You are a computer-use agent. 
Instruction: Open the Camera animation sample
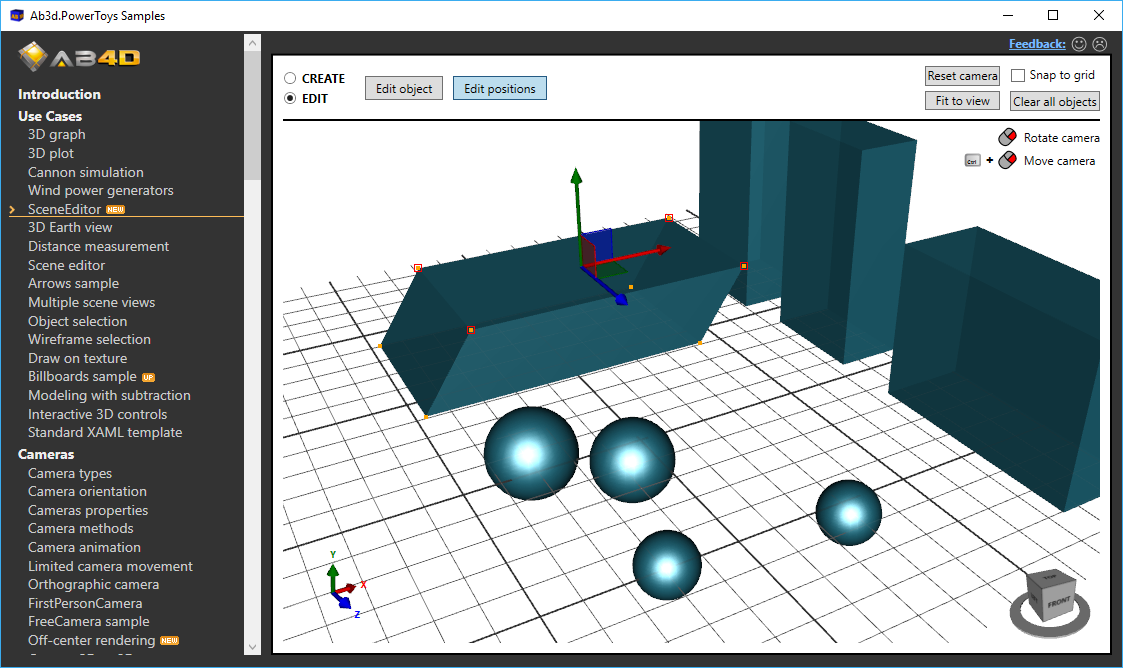tap(84, 547)
